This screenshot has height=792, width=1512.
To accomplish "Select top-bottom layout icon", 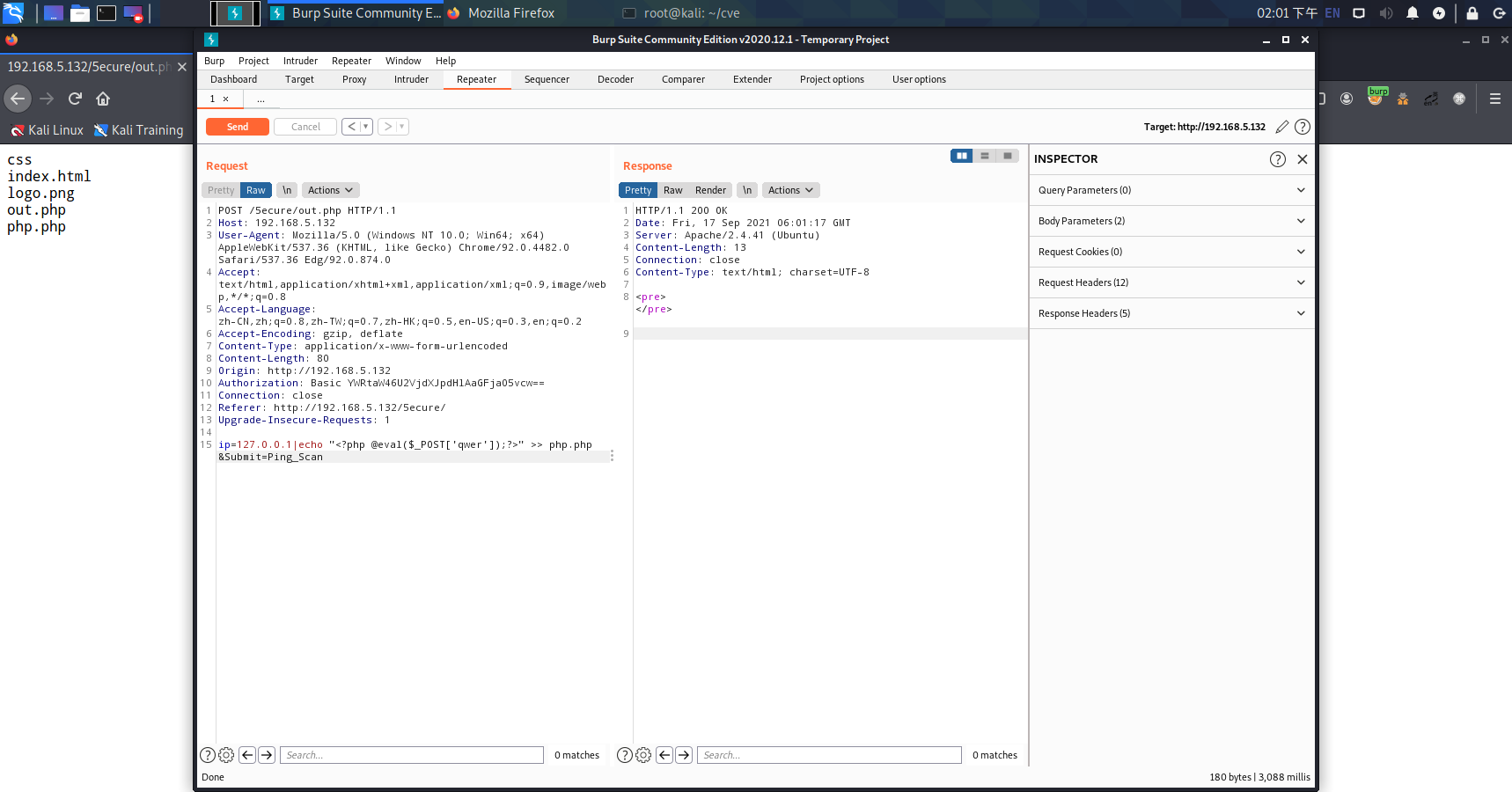I will pyautogui.click(x=985, y=156).
